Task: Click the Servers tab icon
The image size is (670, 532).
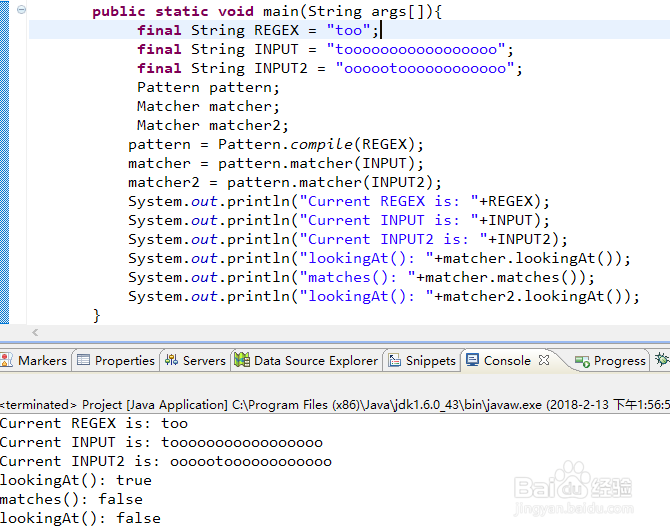Action: click(x=172, y=360)
